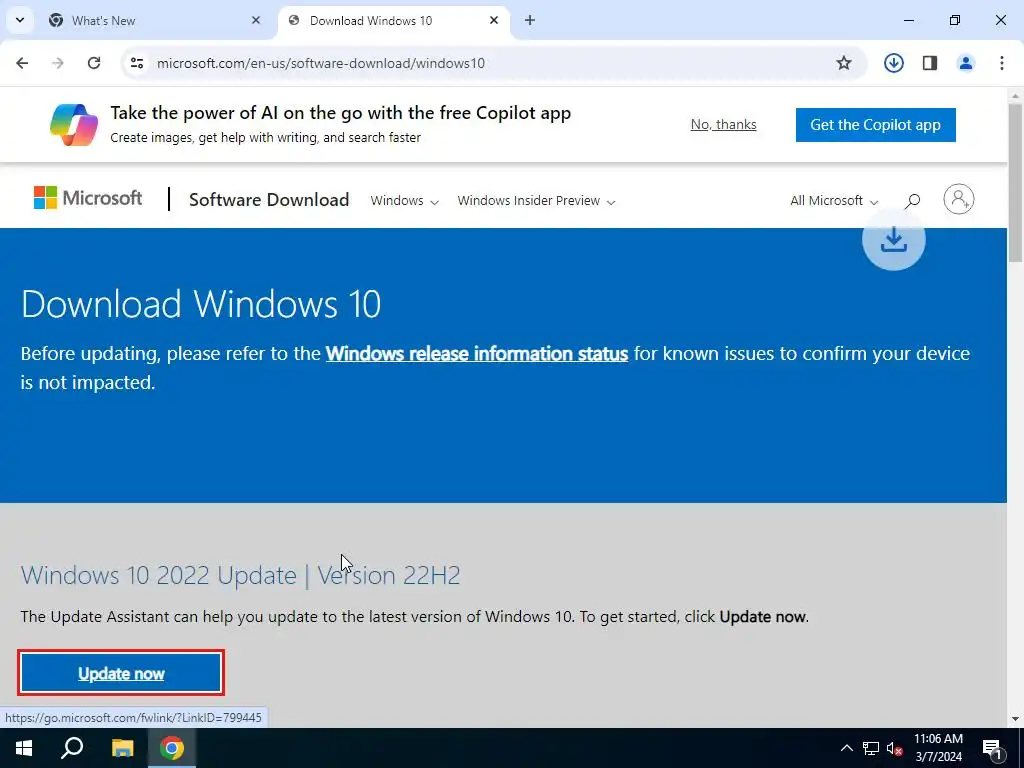This screenshot has height=768, width=1024.
Task: Close the What's New tab
Action: pyautogui.click(x=256, y=20)
